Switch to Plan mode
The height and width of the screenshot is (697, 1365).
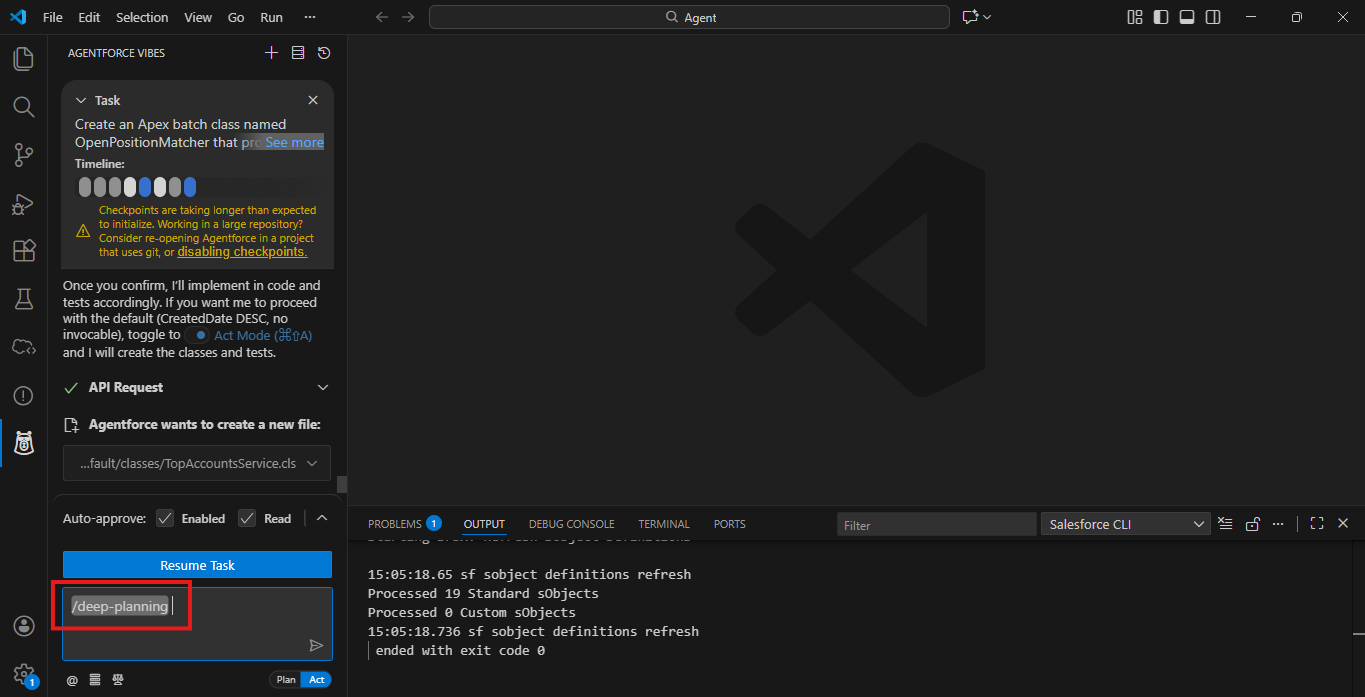286,680
